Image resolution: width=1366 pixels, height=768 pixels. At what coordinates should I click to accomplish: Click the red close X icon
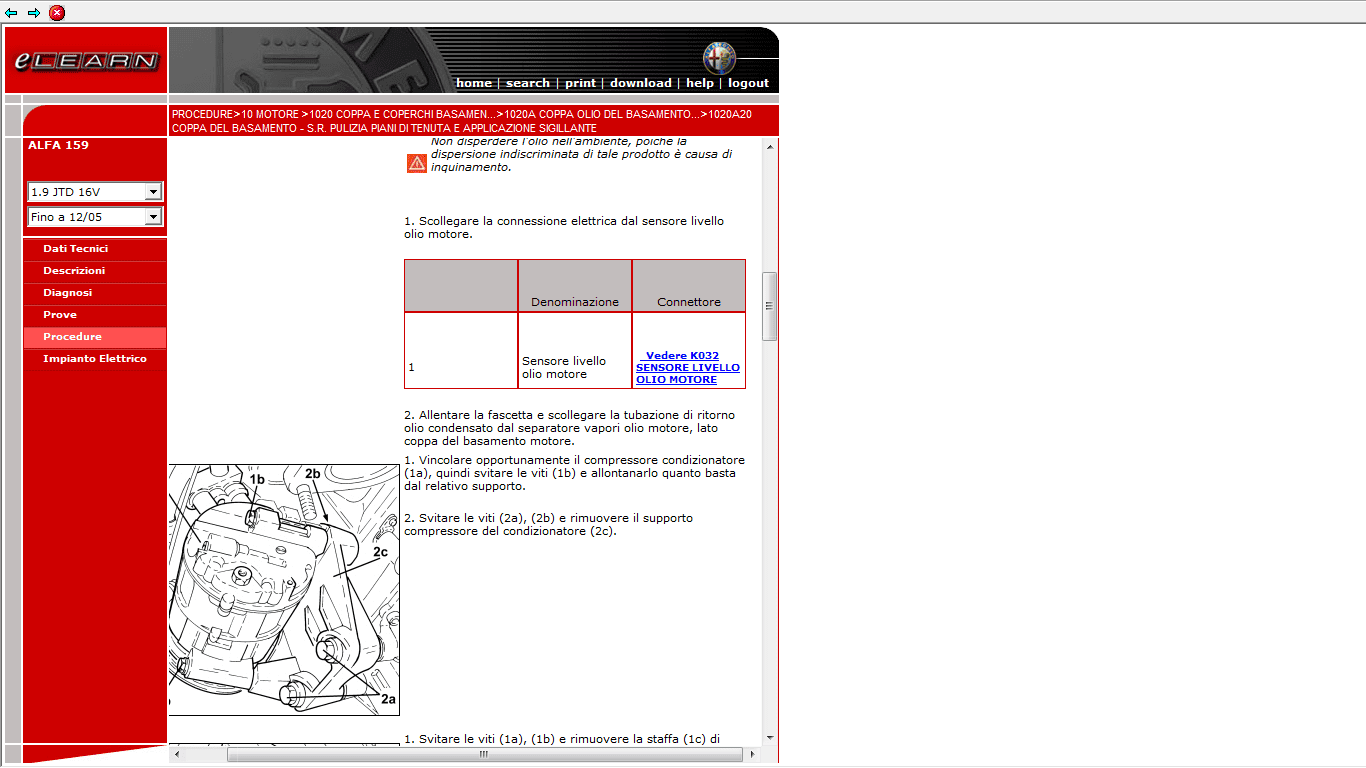tap(57, 13)
